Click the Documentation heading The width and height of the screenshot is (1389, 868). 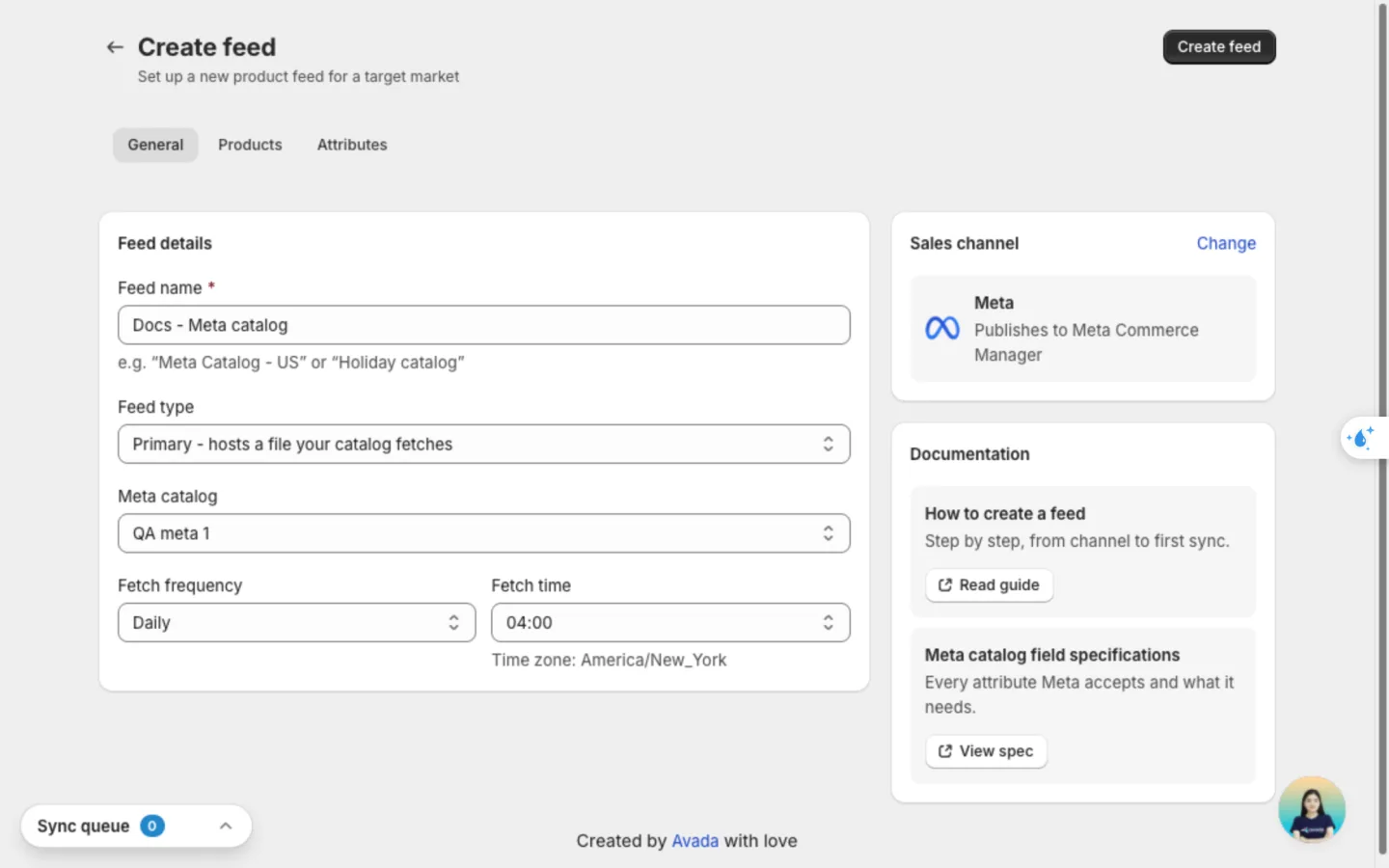tap(969, 454)
